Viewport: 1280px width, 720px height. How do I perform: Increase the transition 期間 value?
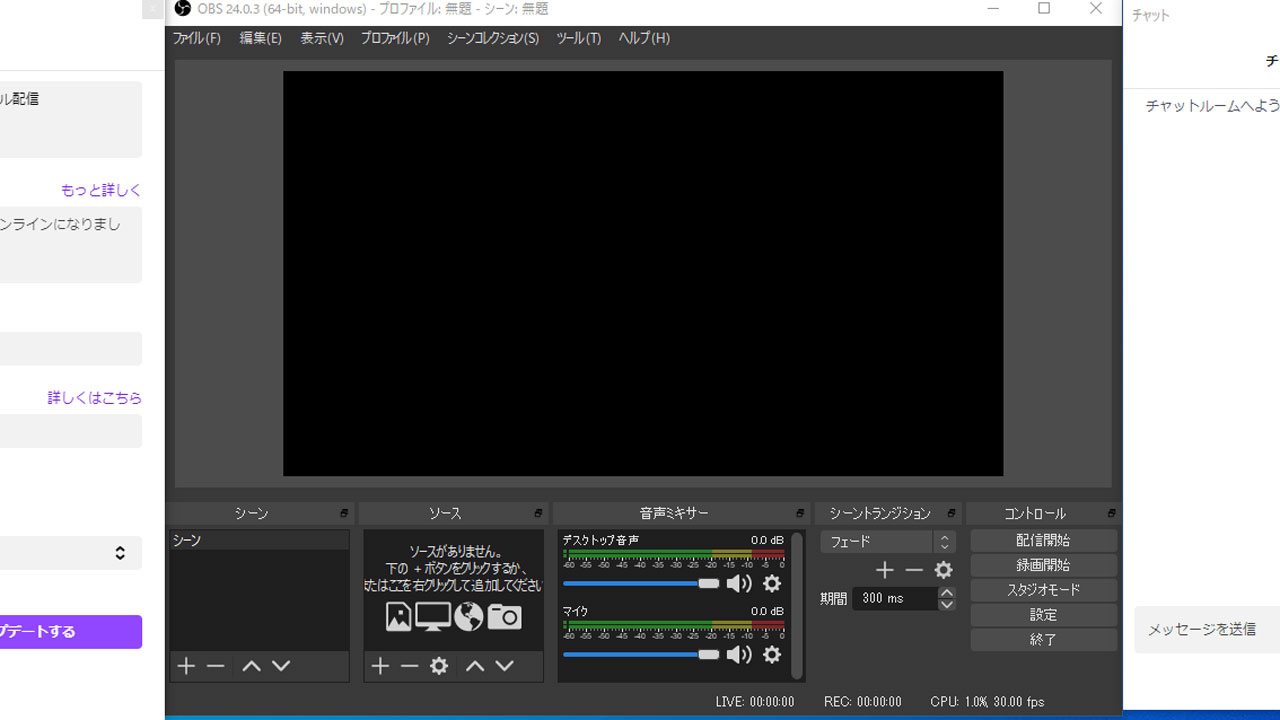pos(946,593)
